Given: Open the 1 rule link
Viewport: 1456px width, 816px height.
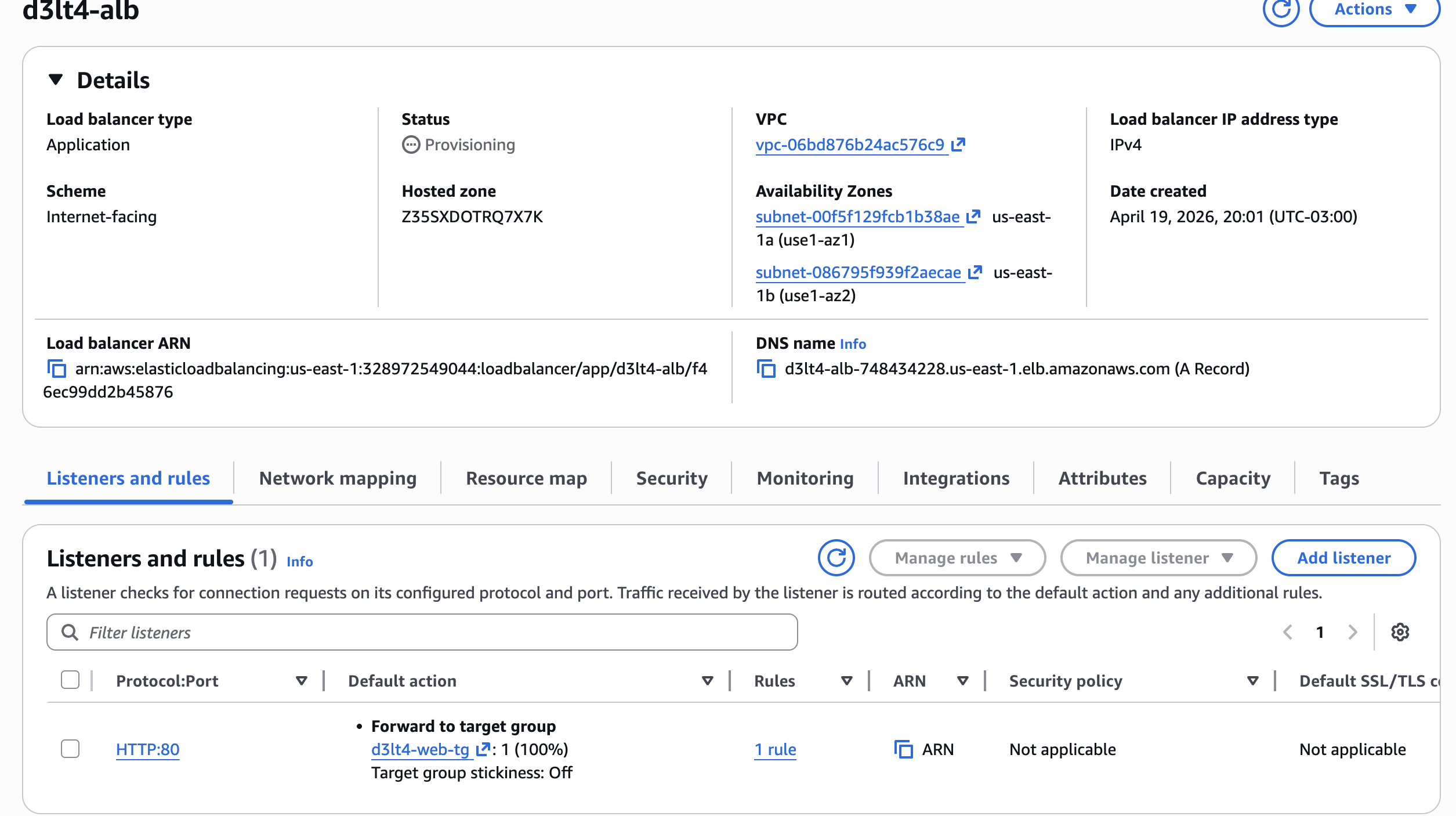Looking at the screenshot, I should click(x=775, y=749).
